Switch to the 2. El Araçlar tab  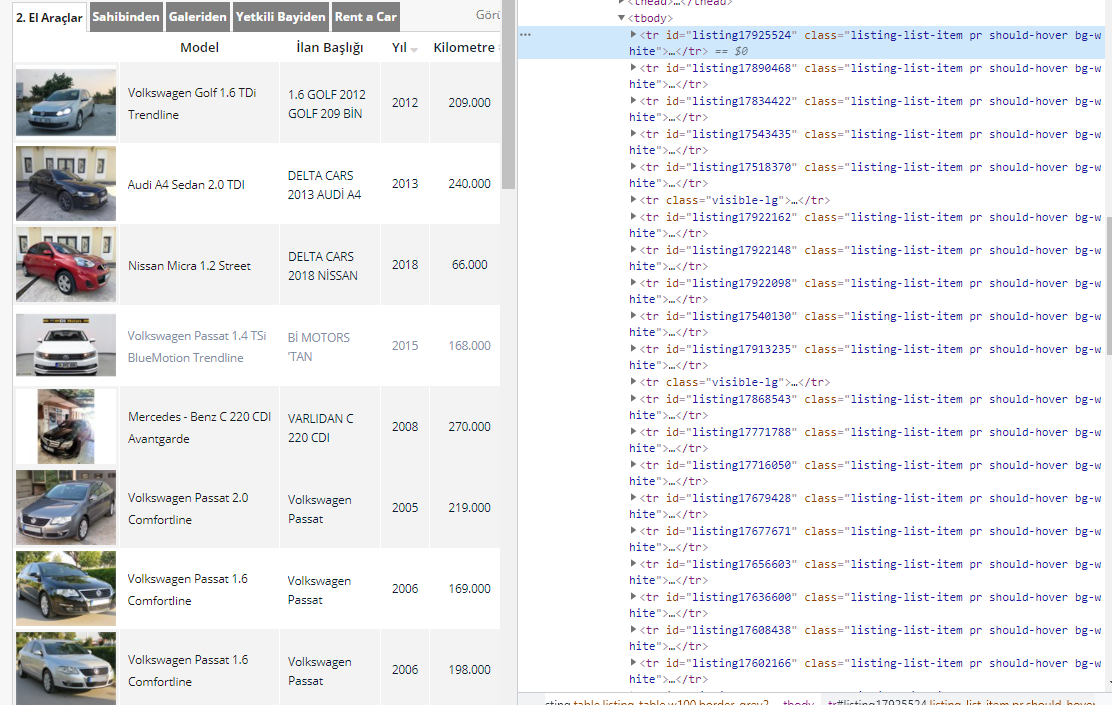click(x=50, y=18)
